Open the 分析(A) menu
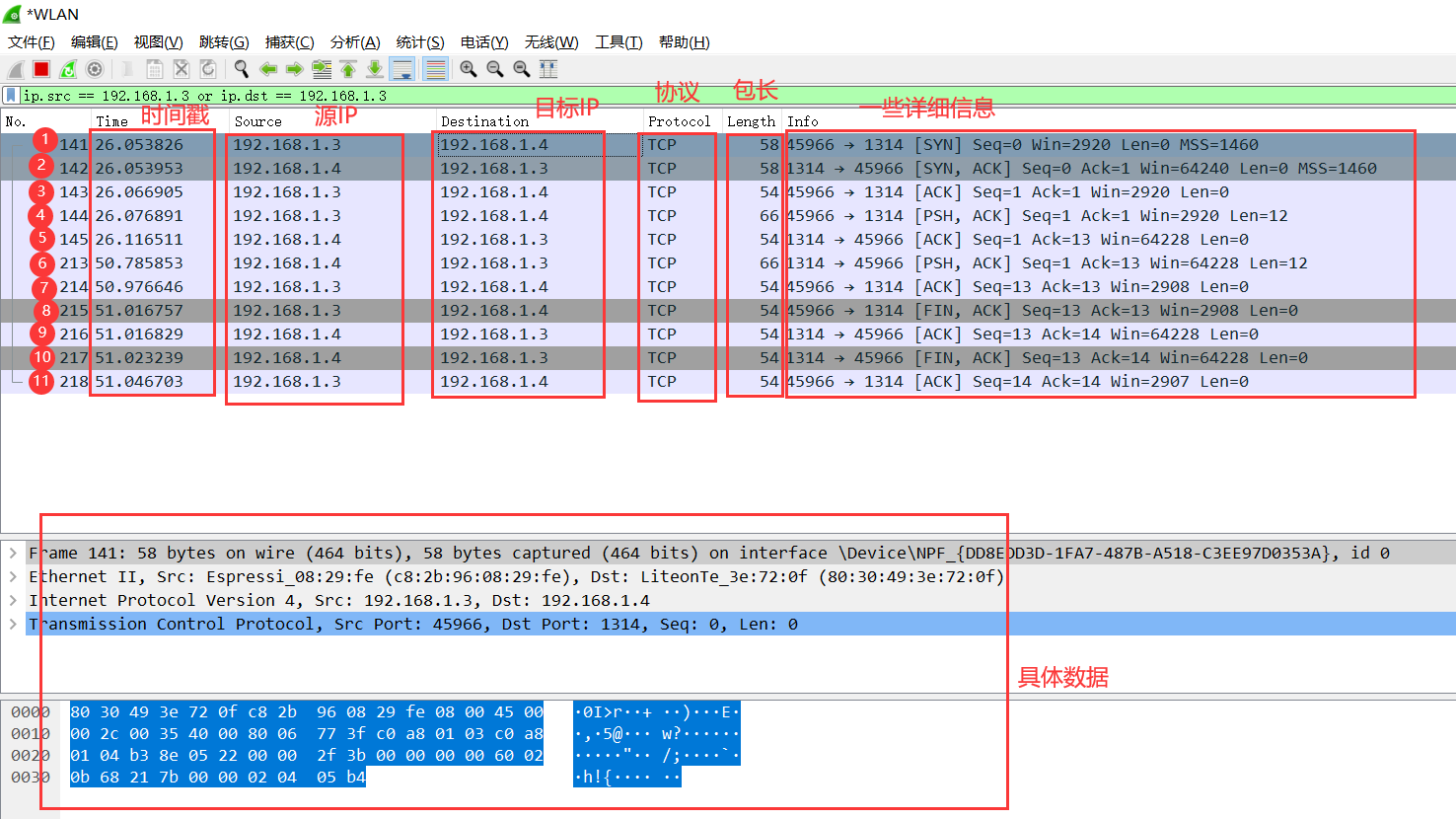This screenshot has height=819, width=1456. coord(355,42)
